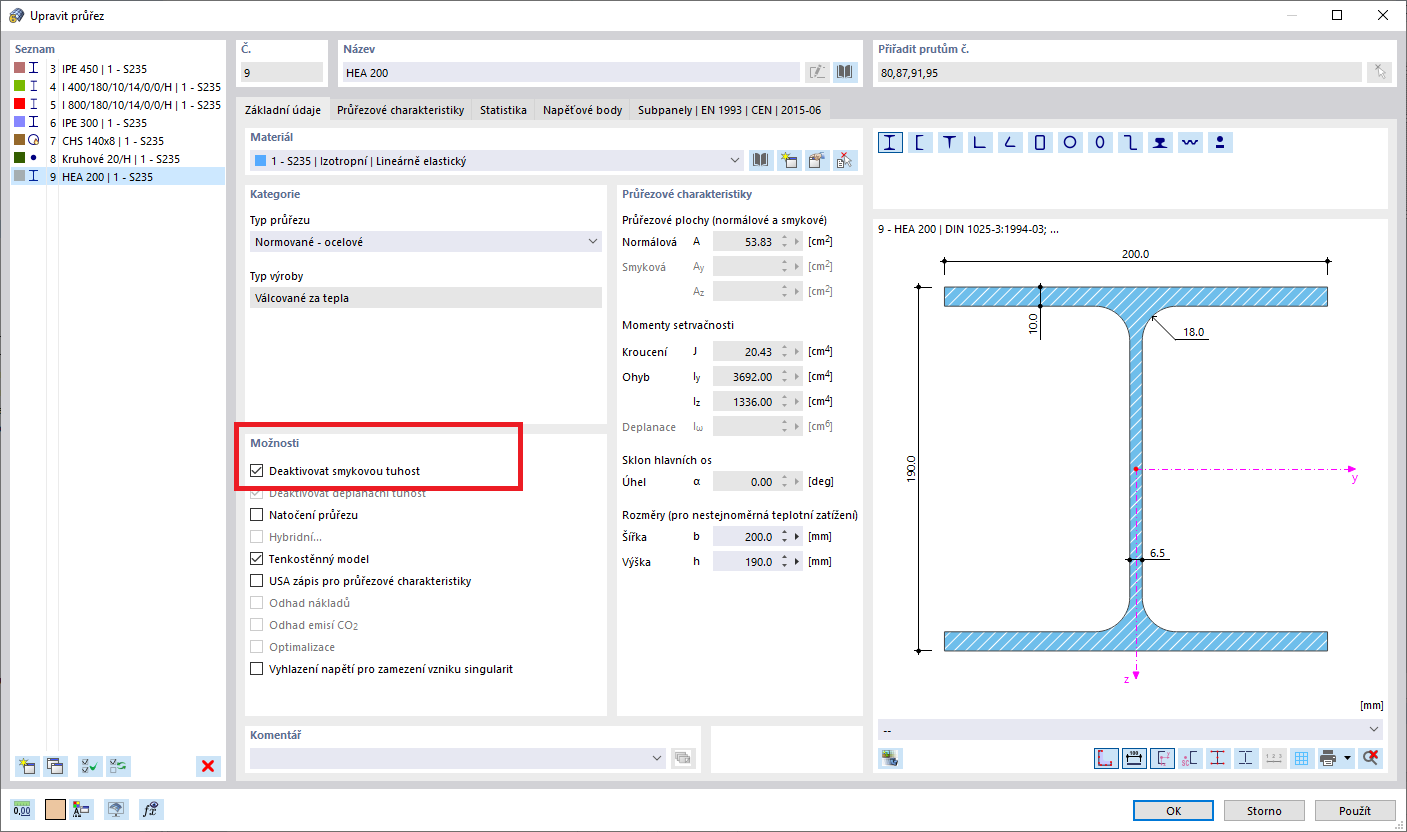Viewport: 1407px width, 832px height.
Task: Show the shear center icon in preview
Action: pyautogui.click(x=1190, y=758)
